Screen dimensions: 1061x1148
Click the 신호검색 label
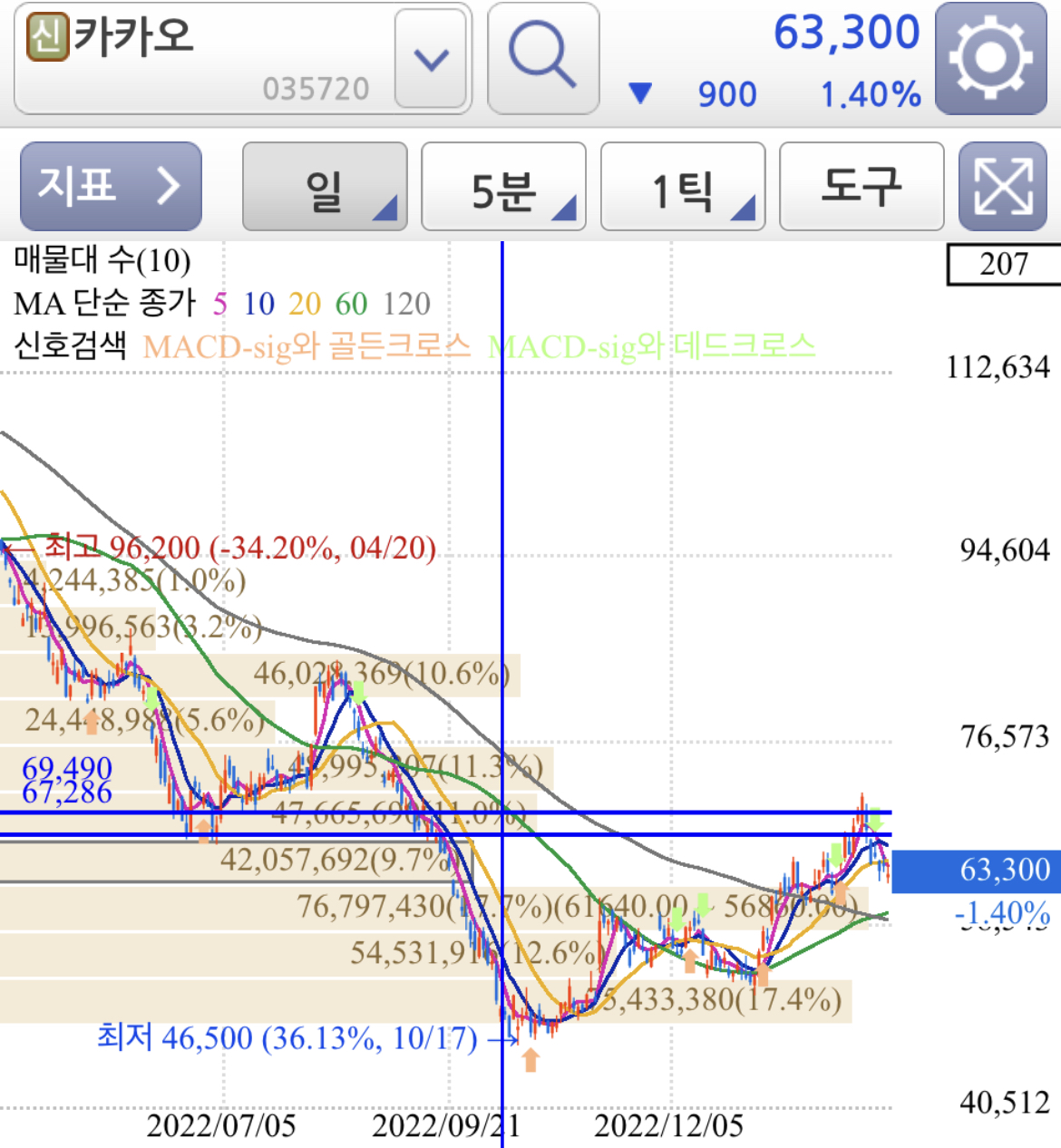coord(70,345)
